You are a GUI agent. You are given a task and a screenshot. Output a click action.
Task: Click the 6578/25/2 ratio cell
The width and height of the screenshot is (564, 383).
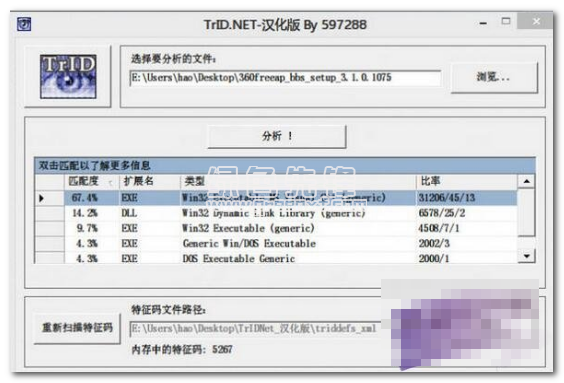(x=467, y=213)
